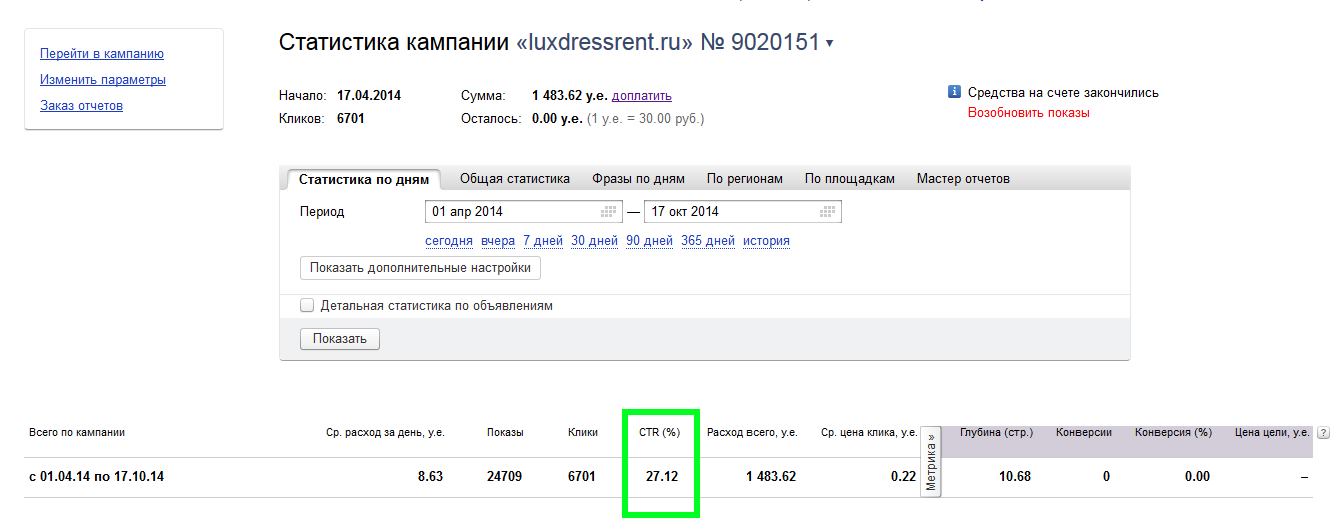The height and width of the screenshot is (529, 1338).
Task: Switch to Статистика по дням tab
Action: click(364, 180)
